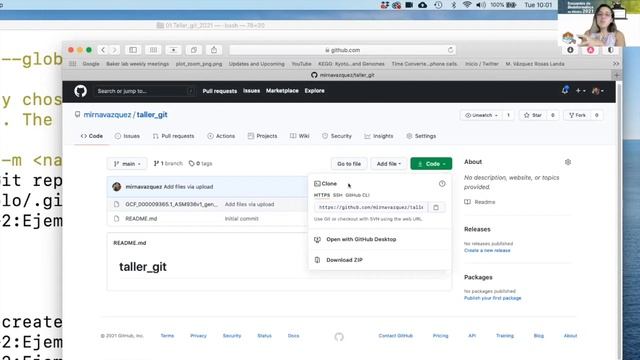
Task: Open the Wiki tab
Action: (300, 136)
